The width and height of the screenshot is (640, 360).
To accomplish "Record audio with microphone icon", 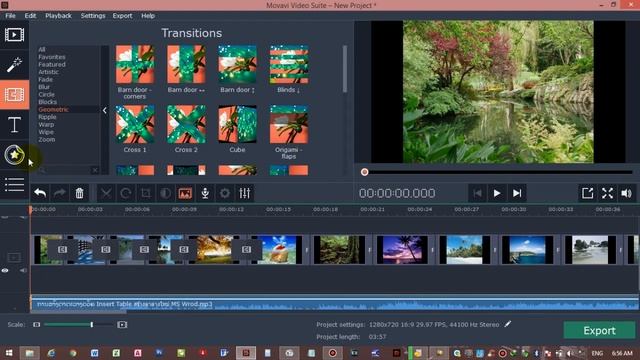I will (x=205, y=193).
